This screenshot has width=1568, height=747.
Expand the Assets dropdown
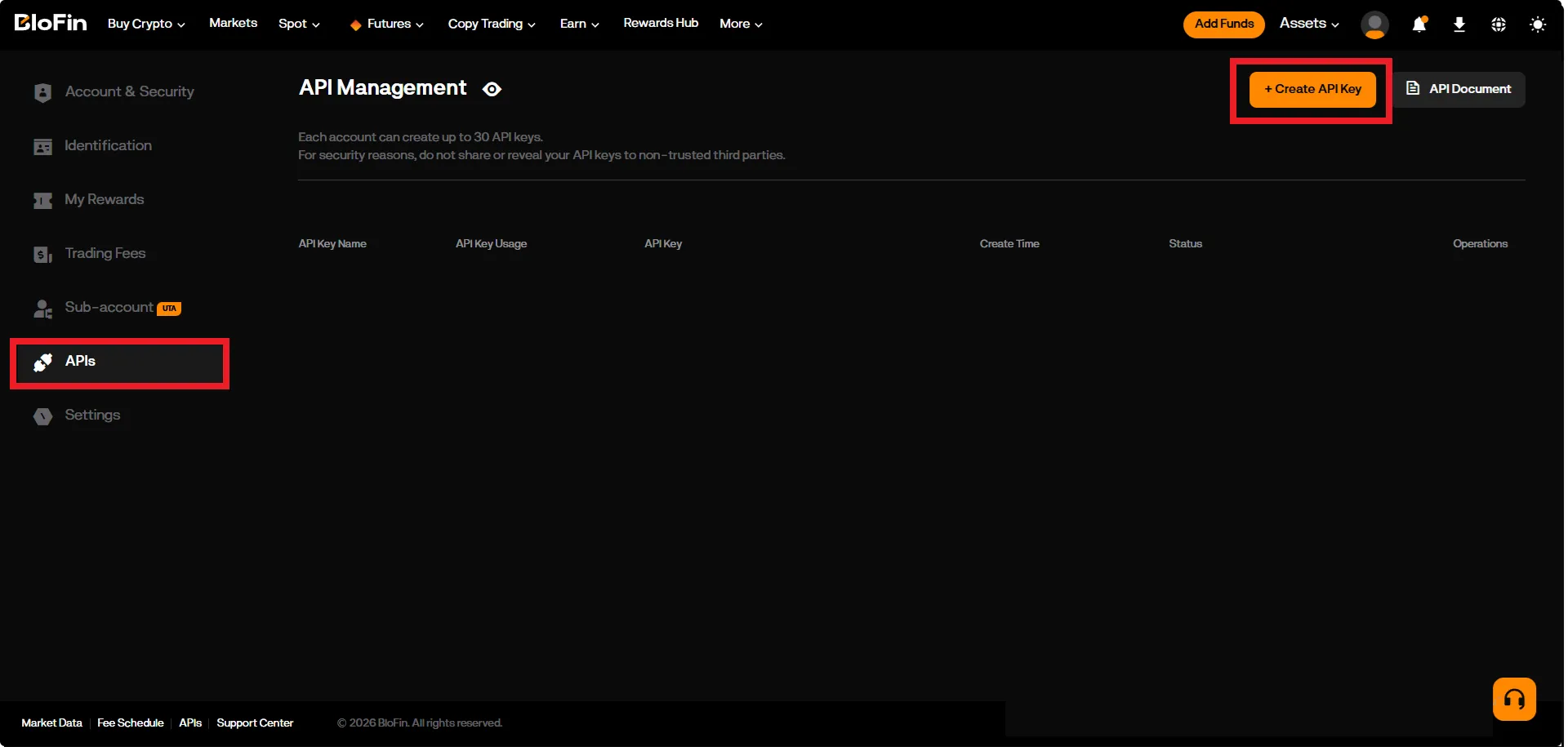1309,24
